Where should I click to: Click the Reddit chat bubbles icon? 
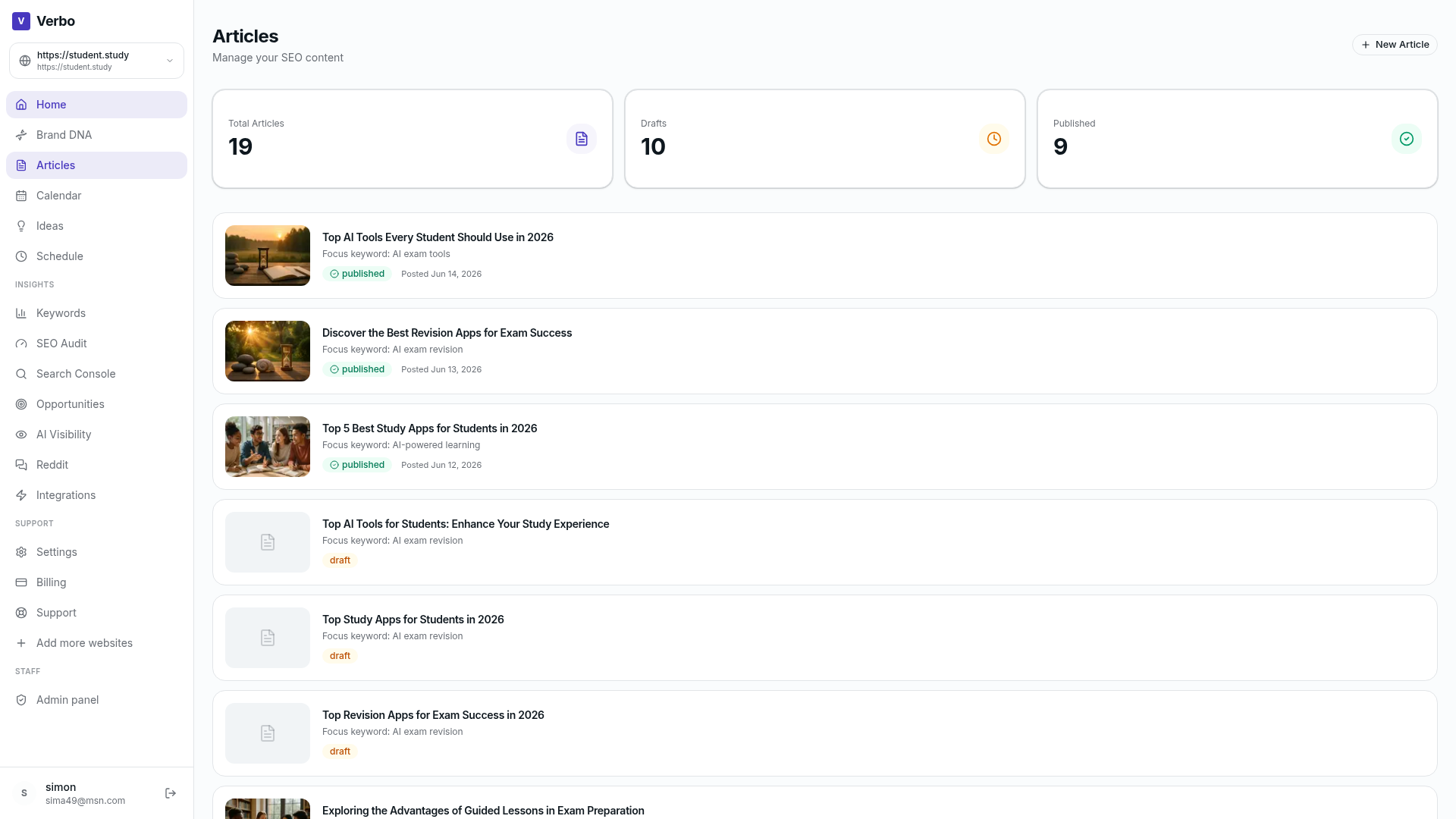pyautogui.click(x=21, y=465)
